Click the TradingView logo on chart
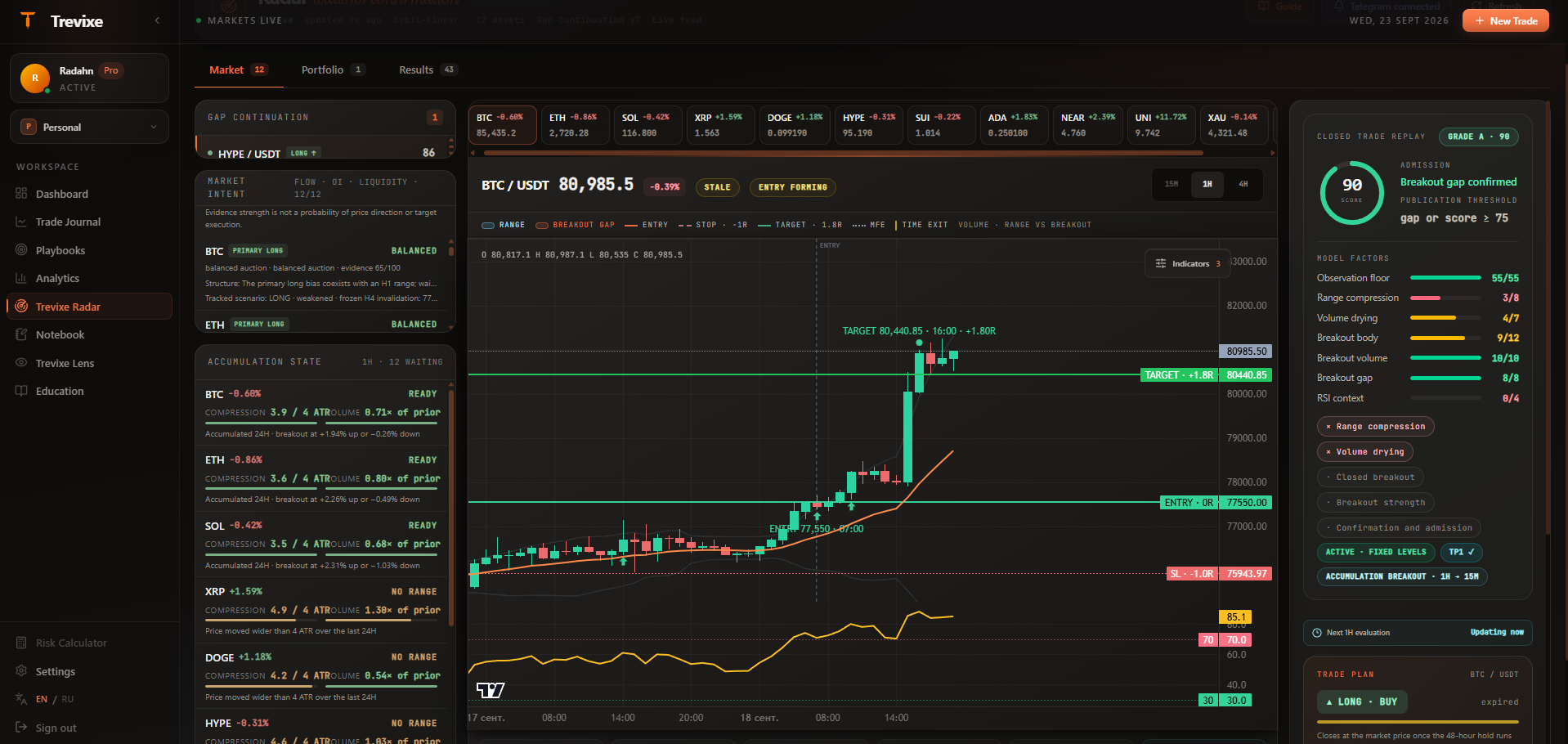This screenshot has width=1568, height=744. pos(491,690)
